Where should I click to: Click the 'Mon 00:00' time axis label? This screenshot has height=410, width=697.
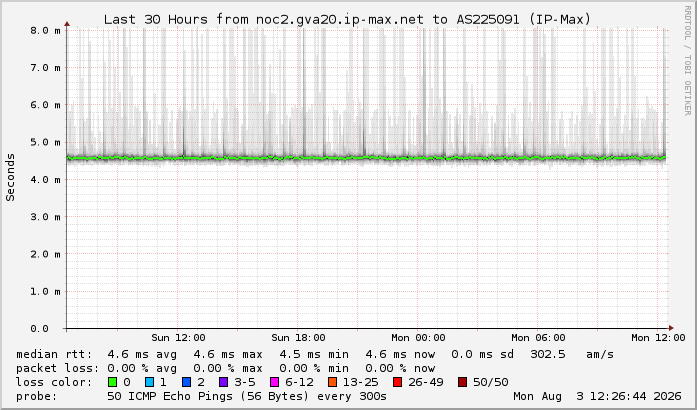point(418,338)
